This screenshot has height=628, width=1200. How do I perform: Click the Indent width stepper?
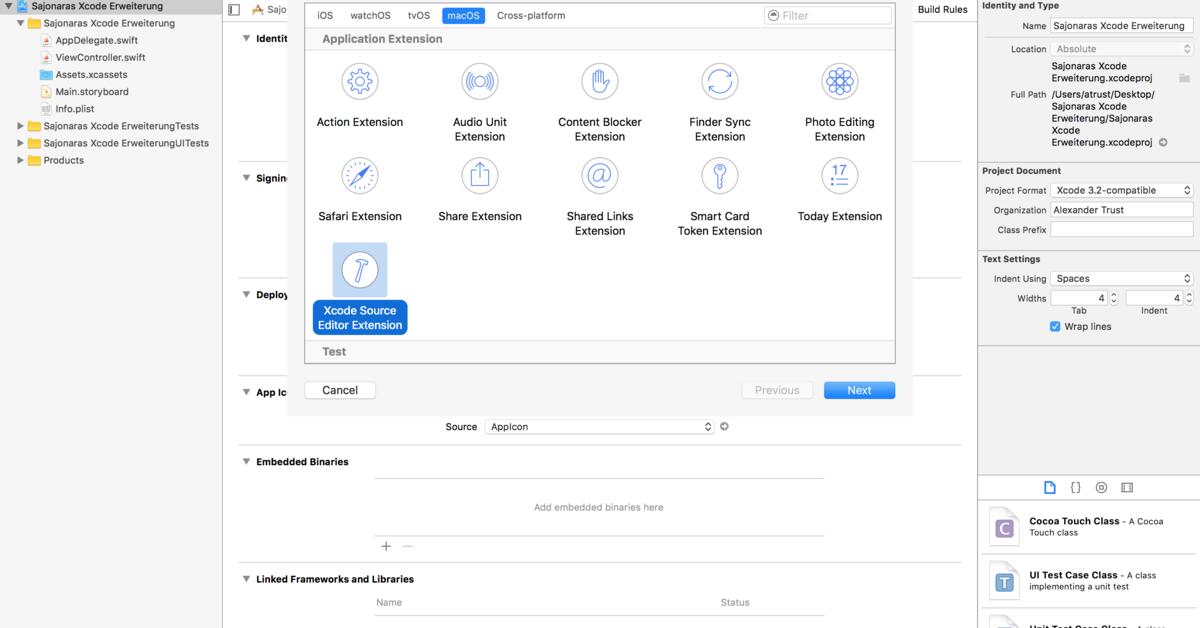click(x=1189, y=298)
